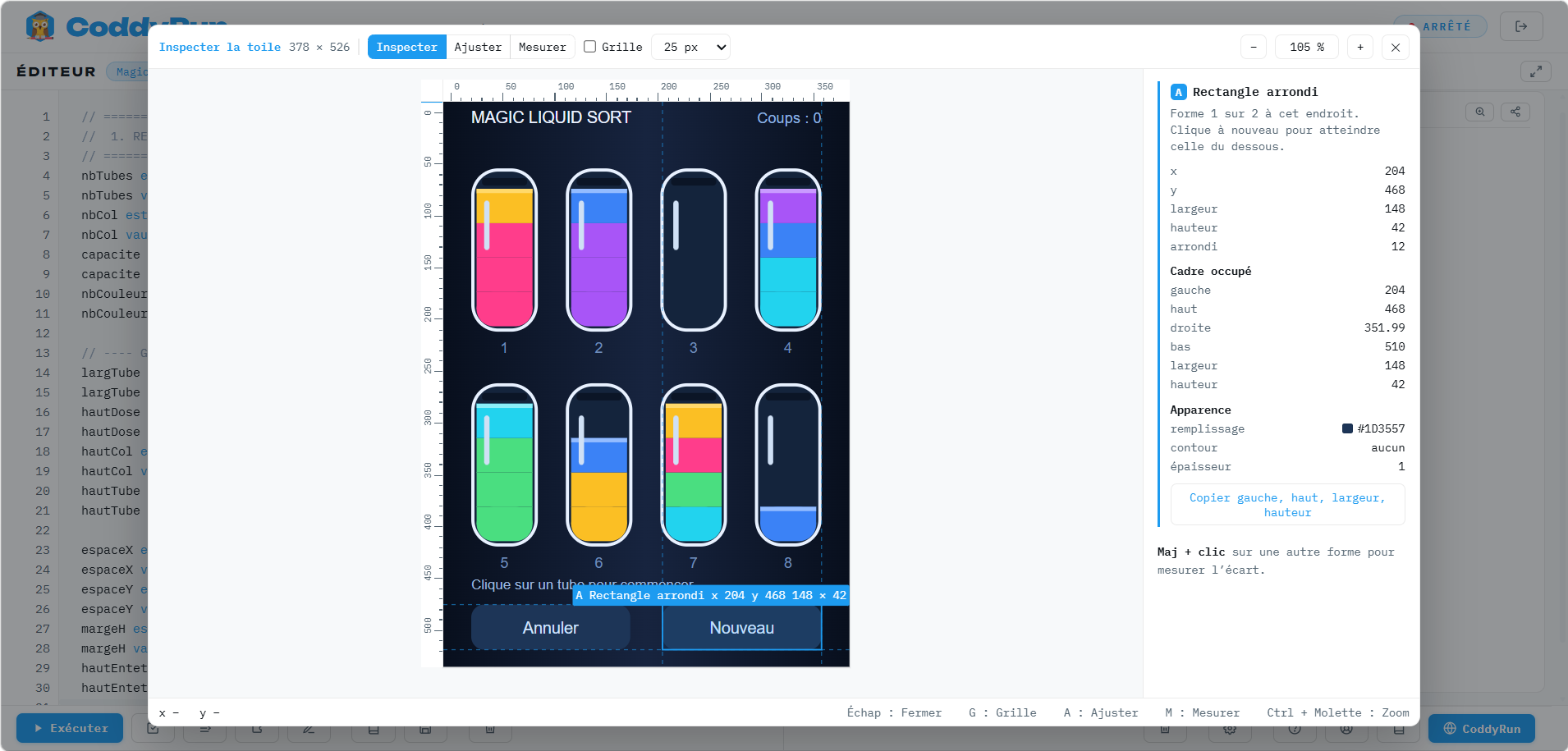Screen dimensions: 1568x751
Task: Click the droite value 351.99
Action: 1384,327
